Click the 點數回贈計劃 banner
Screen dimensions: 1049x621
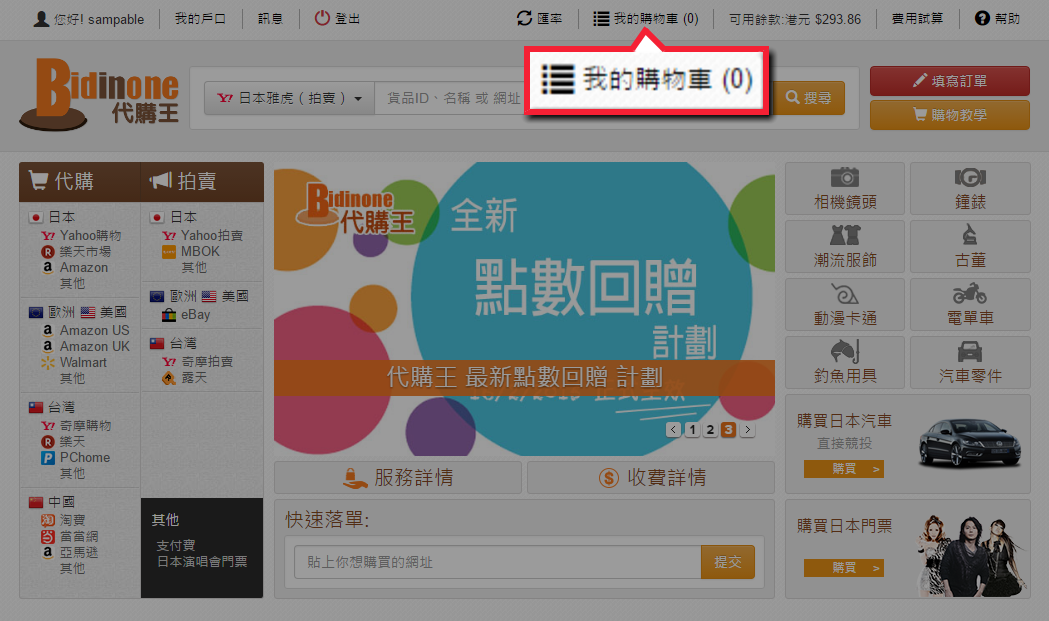(x=524, y=309)
